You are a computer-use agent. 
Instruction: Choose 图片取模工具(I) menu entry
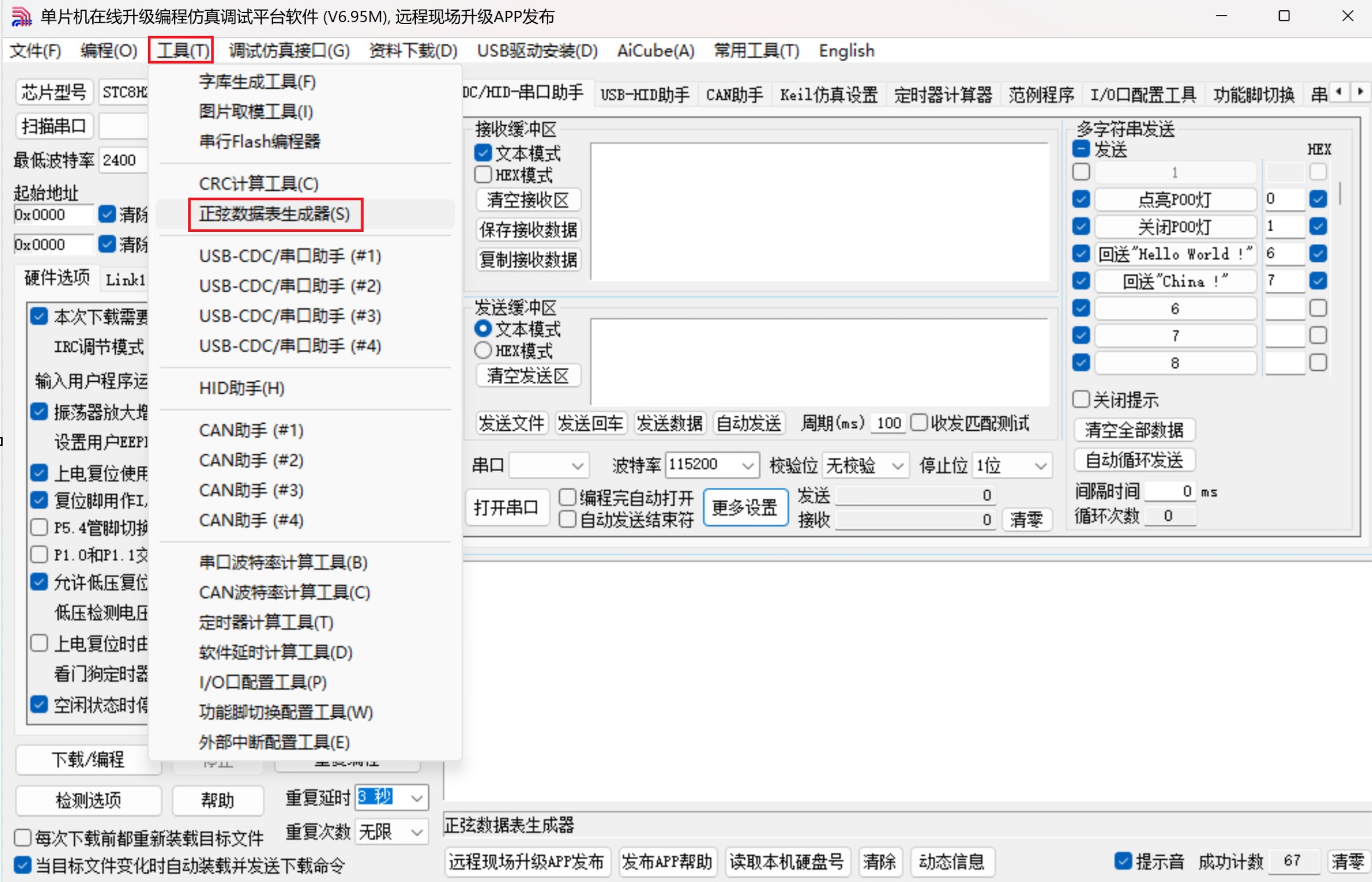(x=256, y=111)
